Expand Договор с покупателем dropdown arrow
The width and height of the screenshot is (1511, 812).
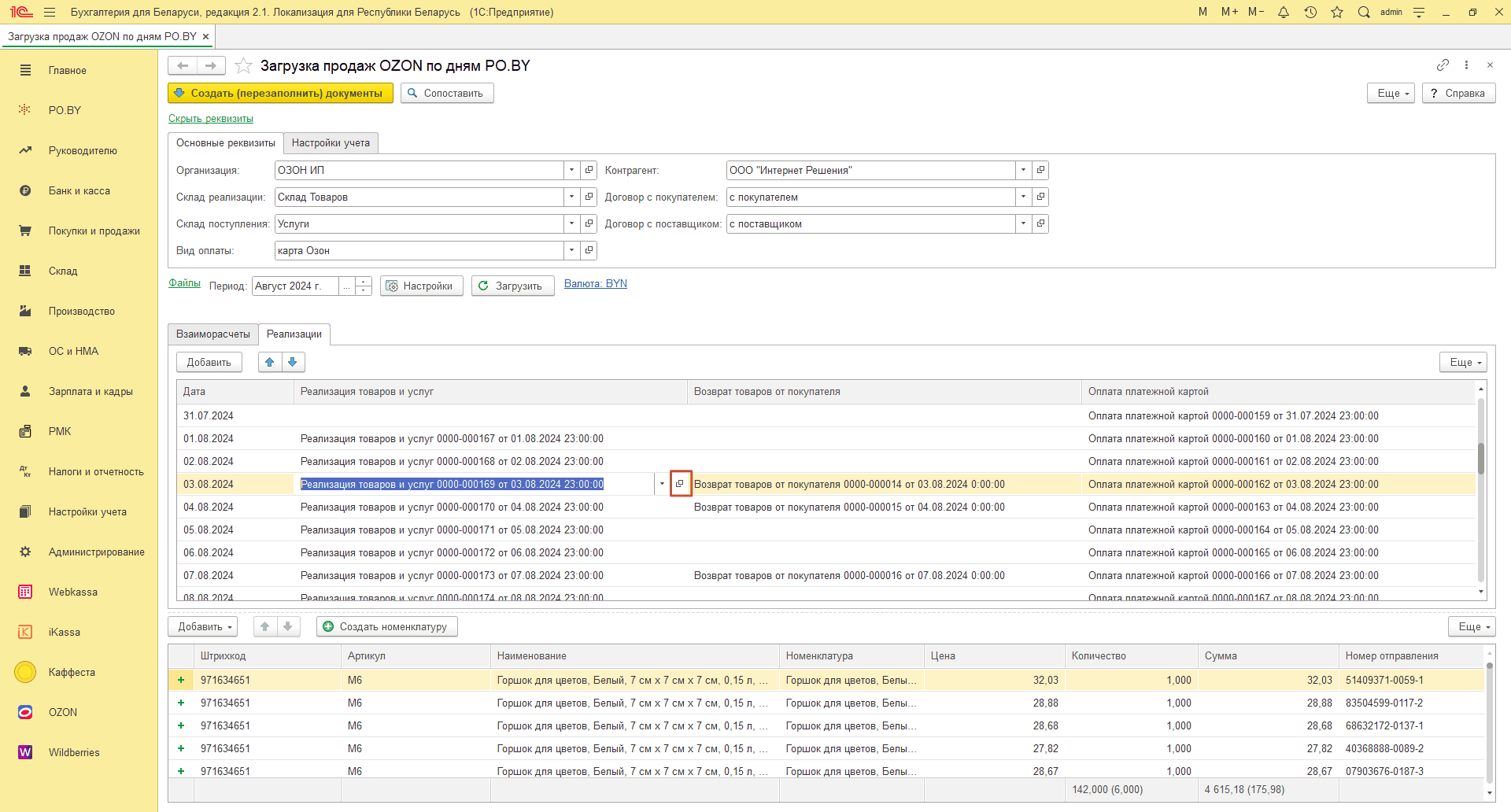1023,197
